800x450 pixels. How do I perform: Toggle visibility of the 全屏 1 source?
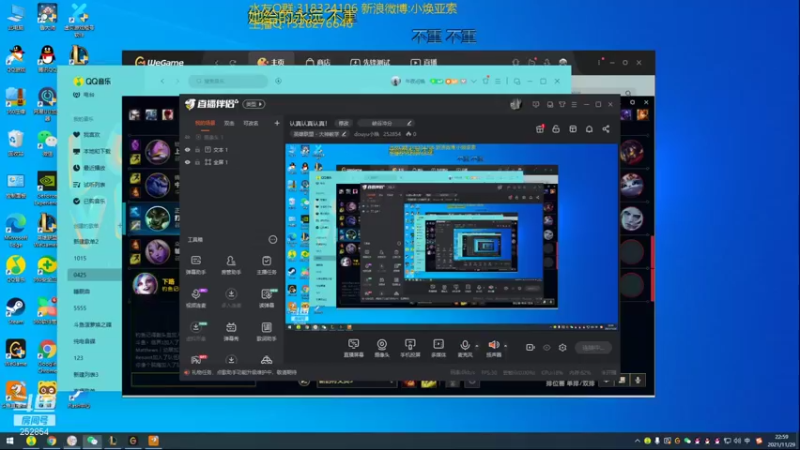tap(187, 162)
